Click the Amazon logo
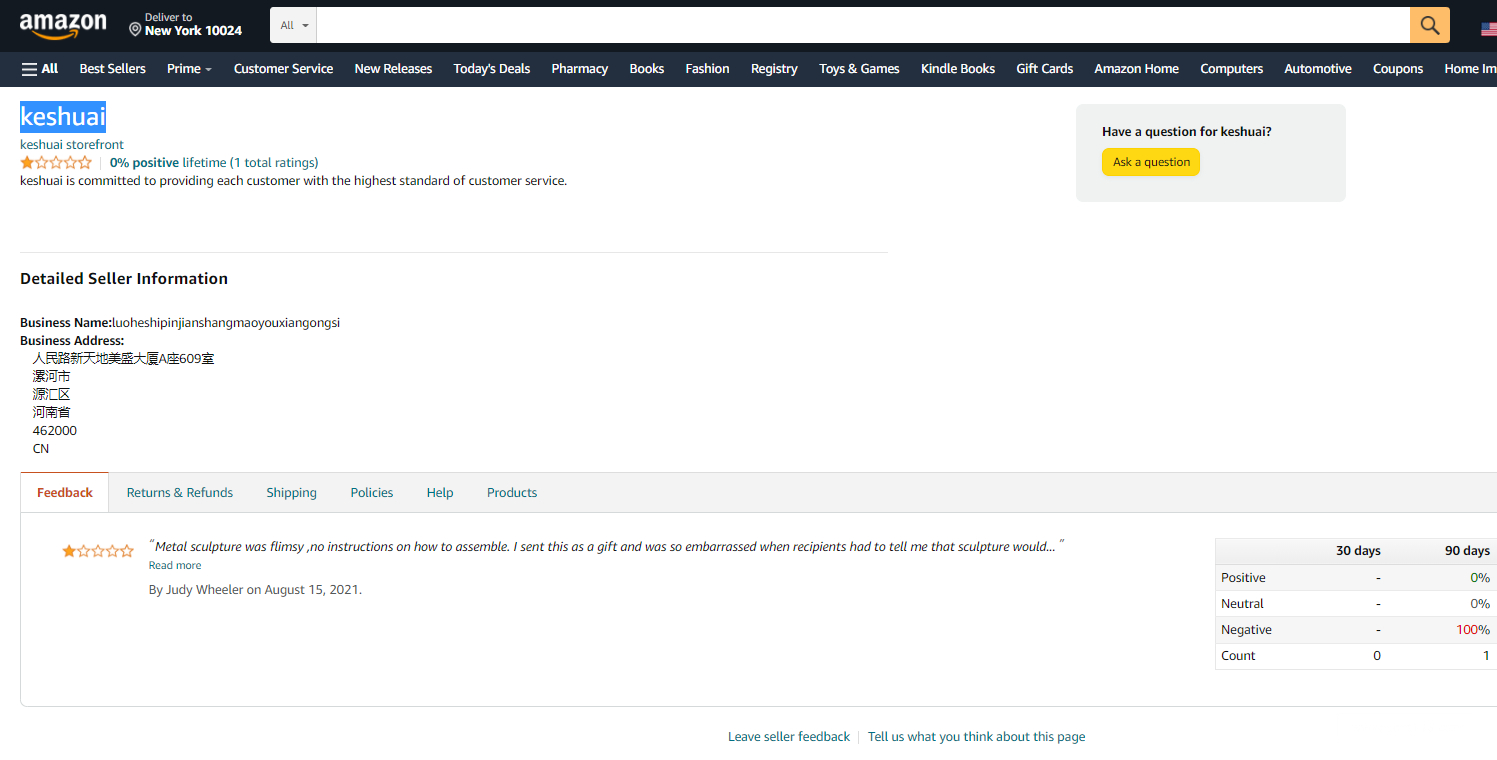Image resolution: width=1497 pixels, height=760 pixels. pos(62,25)
